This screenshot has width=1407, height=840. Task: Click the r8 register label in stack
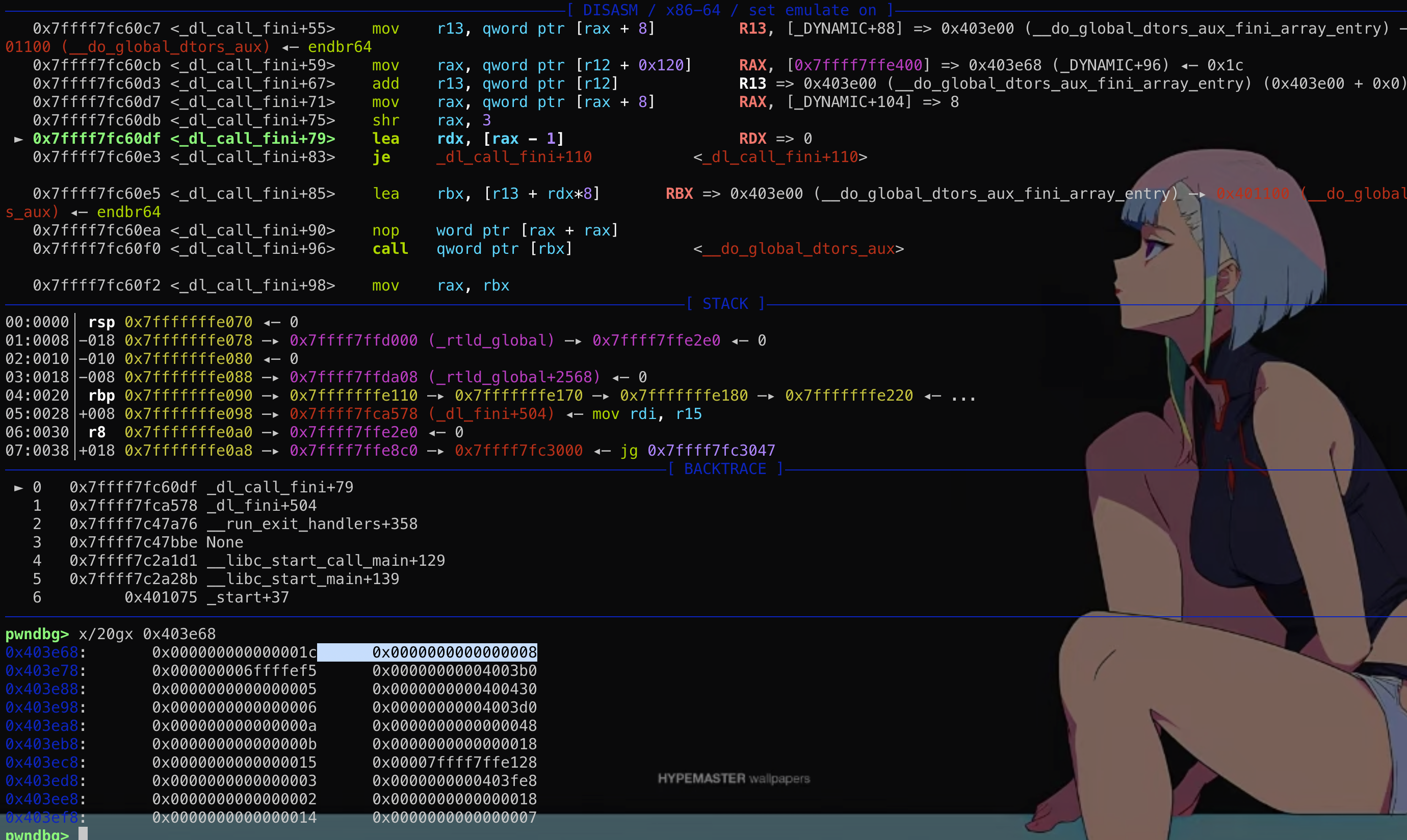point(97,432)
